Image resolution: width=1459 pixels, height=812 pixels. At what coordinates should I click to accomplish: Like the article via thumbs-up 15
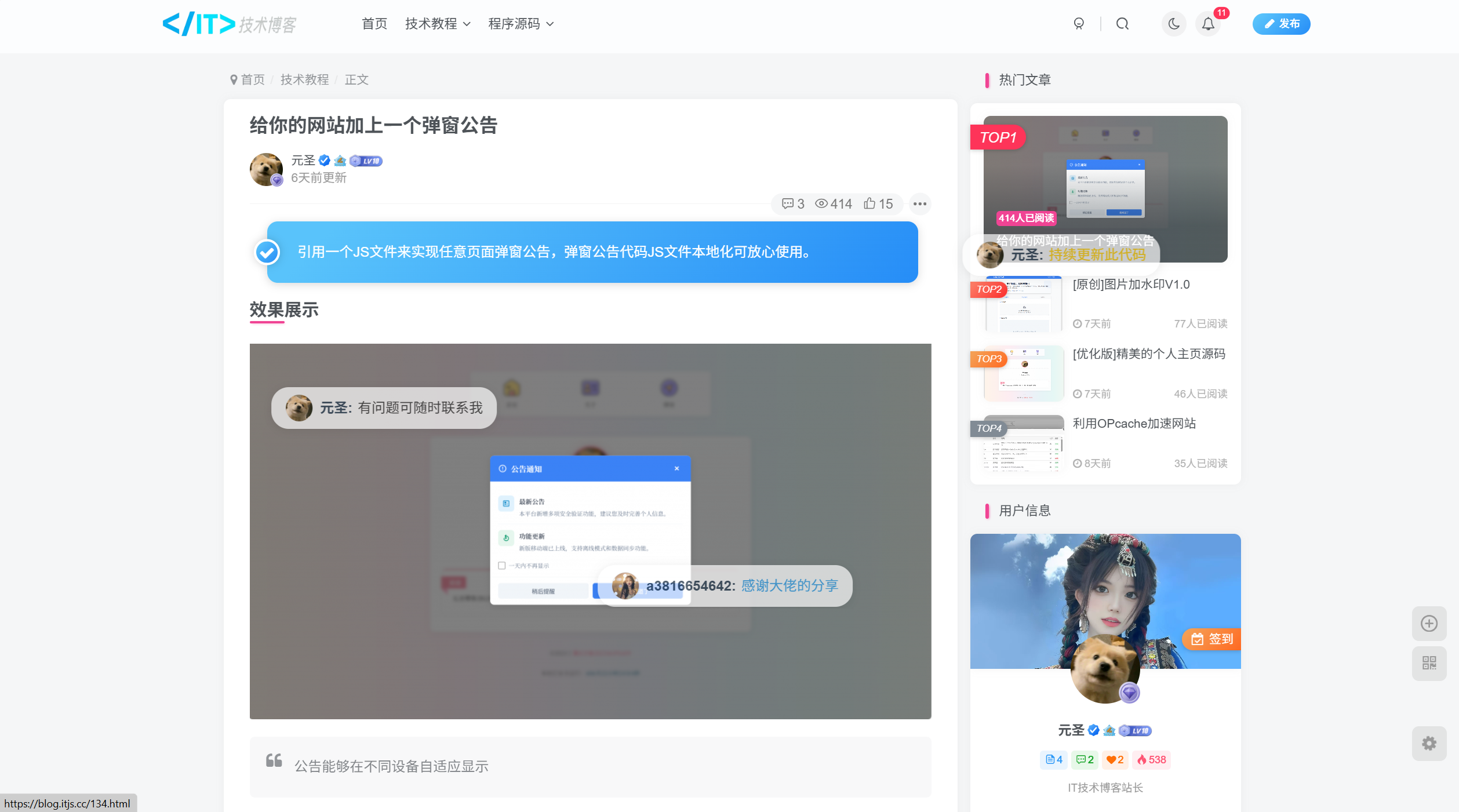pyautogui.click(x=878, y=203)
